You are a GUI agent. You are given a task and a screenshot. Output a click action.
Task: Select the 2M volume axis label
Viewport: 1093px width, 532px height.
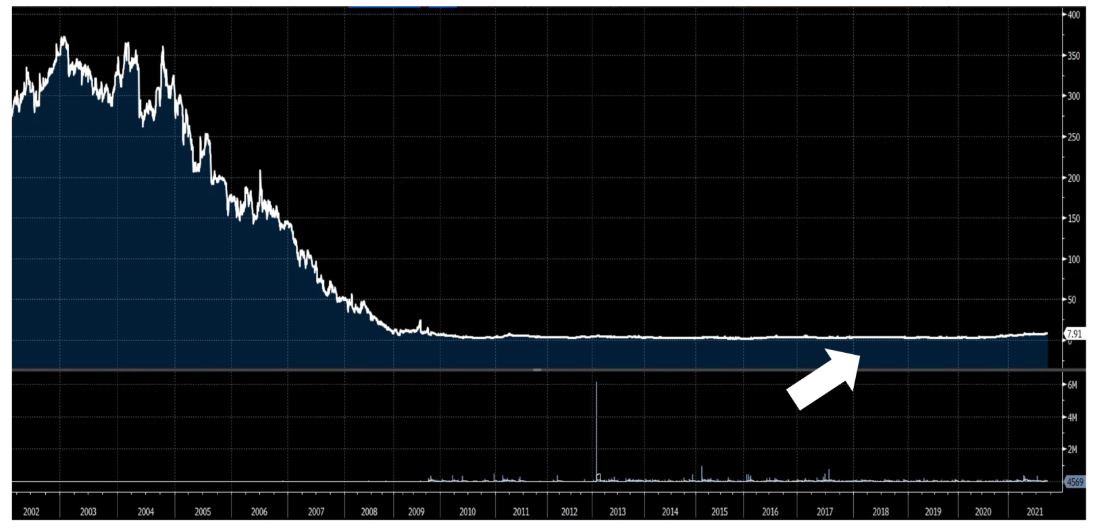[1072, 450]
